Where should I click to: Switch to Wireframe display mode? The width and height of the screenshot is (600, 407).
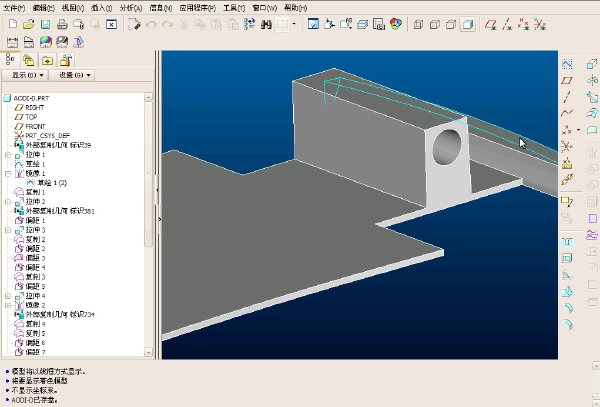pyautogui.click(x=418, y=25)
